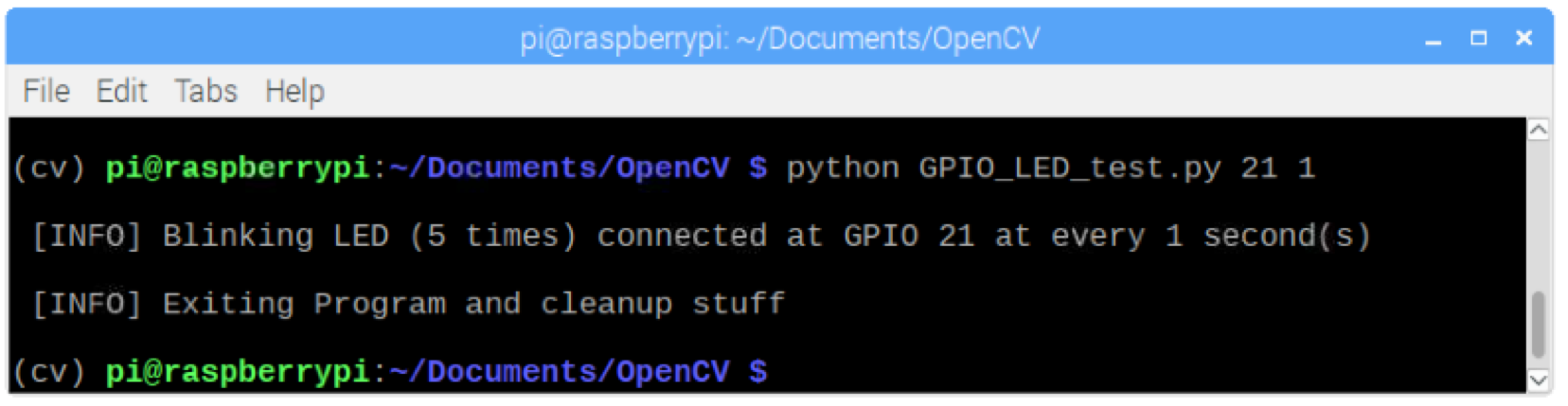Click the scrollbar down arrow
This screenshot has height=406, width=1568.
[1539, 380]
